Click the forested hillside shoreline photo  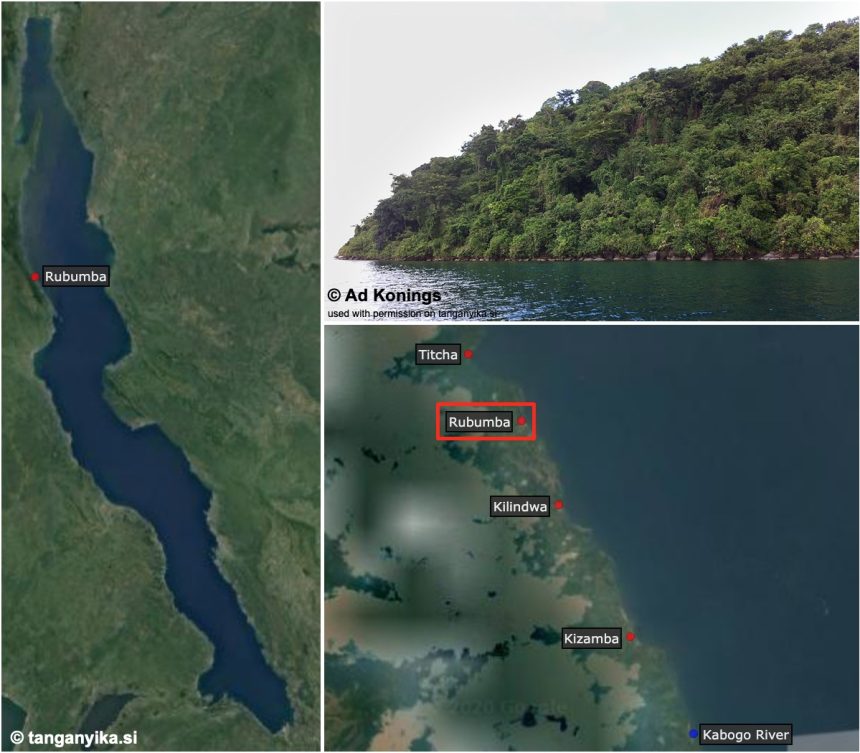click(x=592, y=161)
